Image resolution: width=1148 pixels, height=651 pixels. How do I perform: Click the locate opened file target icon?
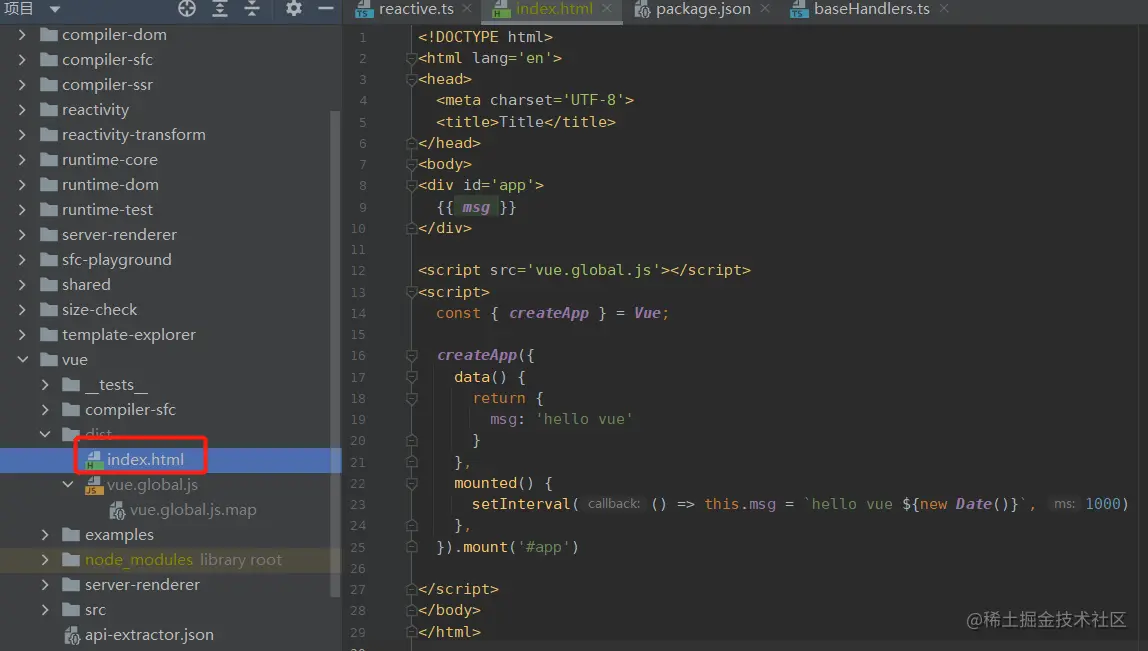(x=187, y=9)
